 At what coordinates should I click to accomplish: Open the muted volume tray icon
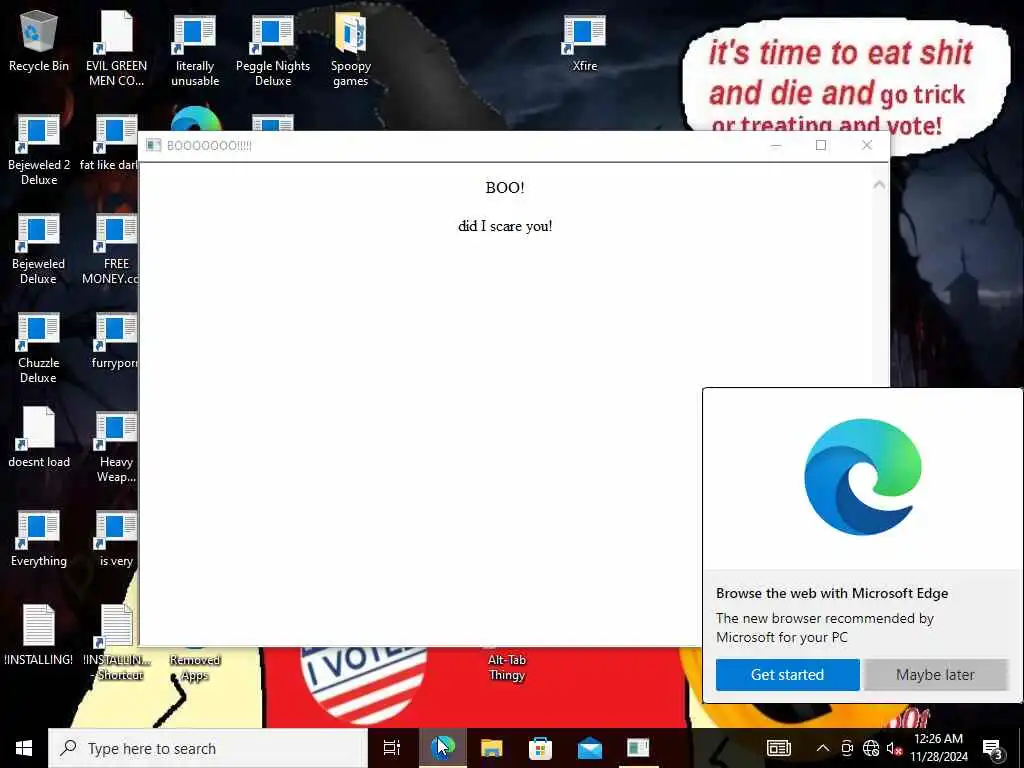tap(893, 748)
